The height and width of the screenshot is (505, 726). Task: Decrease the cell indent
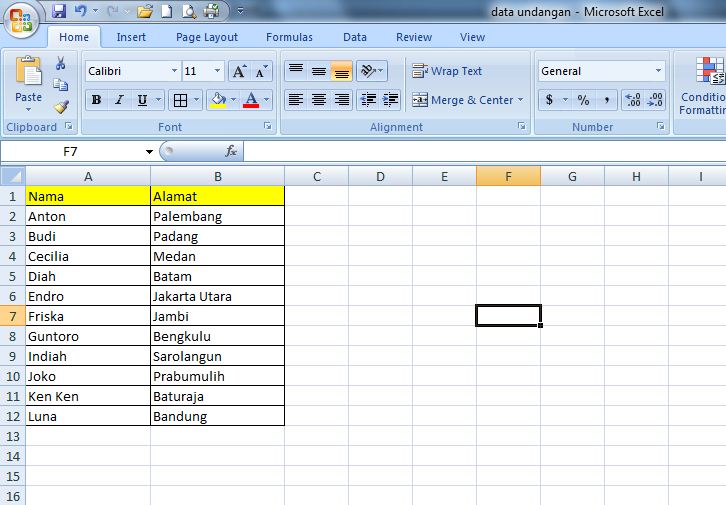point(368,100)
